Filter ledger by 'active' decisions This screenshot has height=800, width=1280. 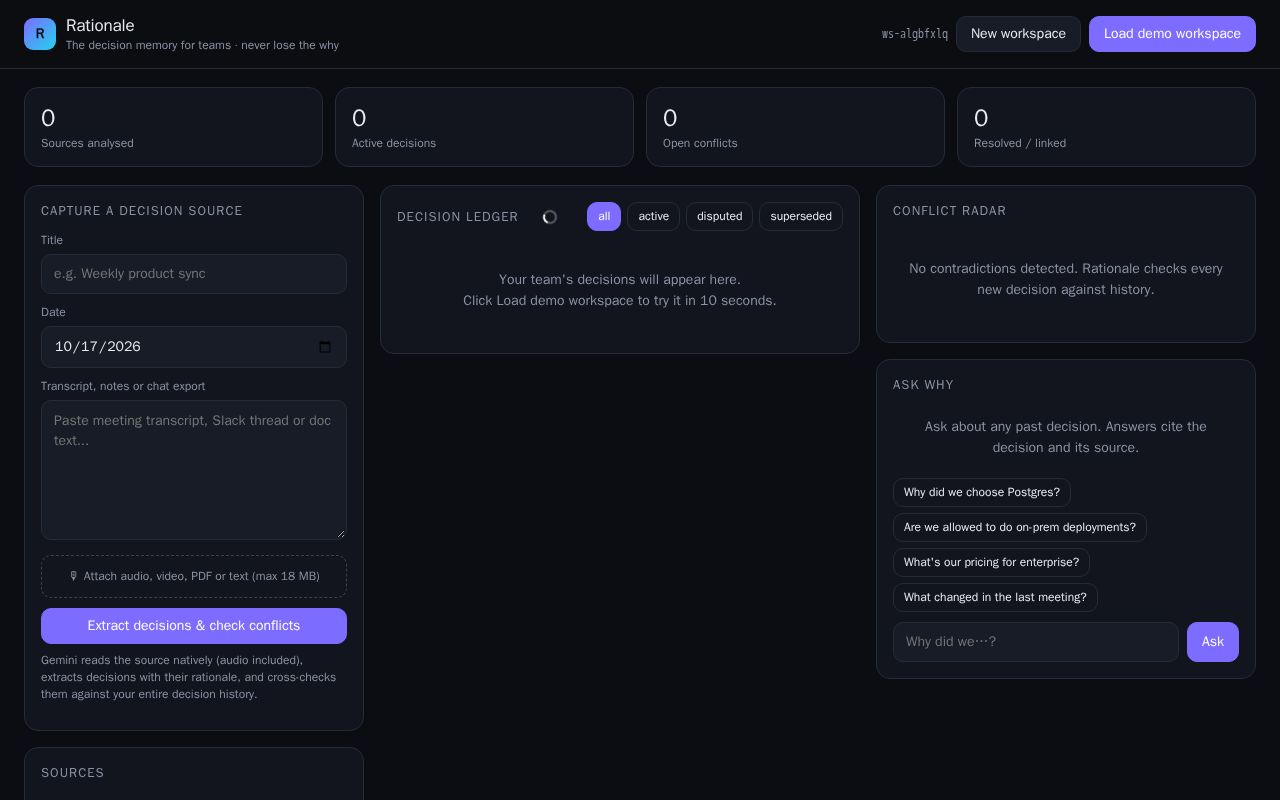click(x=654, y=217)
